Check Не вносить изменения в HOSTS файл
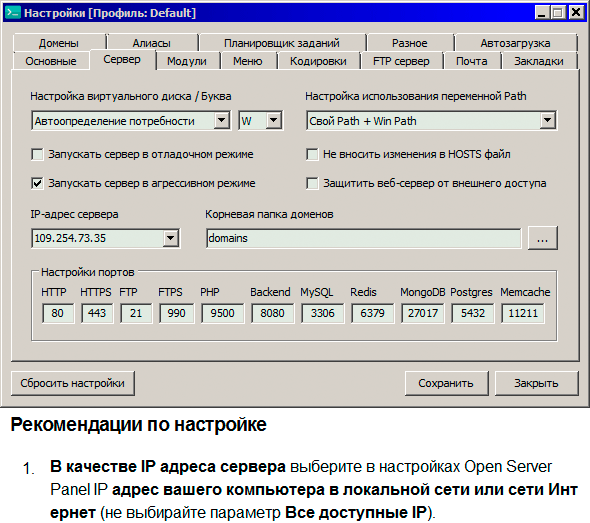The width and height of the screenshot is (590, 523). click(x=312, y=154)
